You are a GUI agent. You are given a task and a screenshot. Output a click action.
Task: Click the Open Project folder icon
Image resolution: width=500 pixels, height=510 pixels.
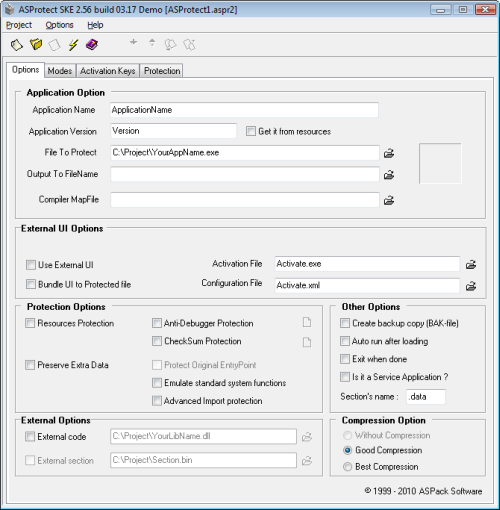[x=36, y=44]
